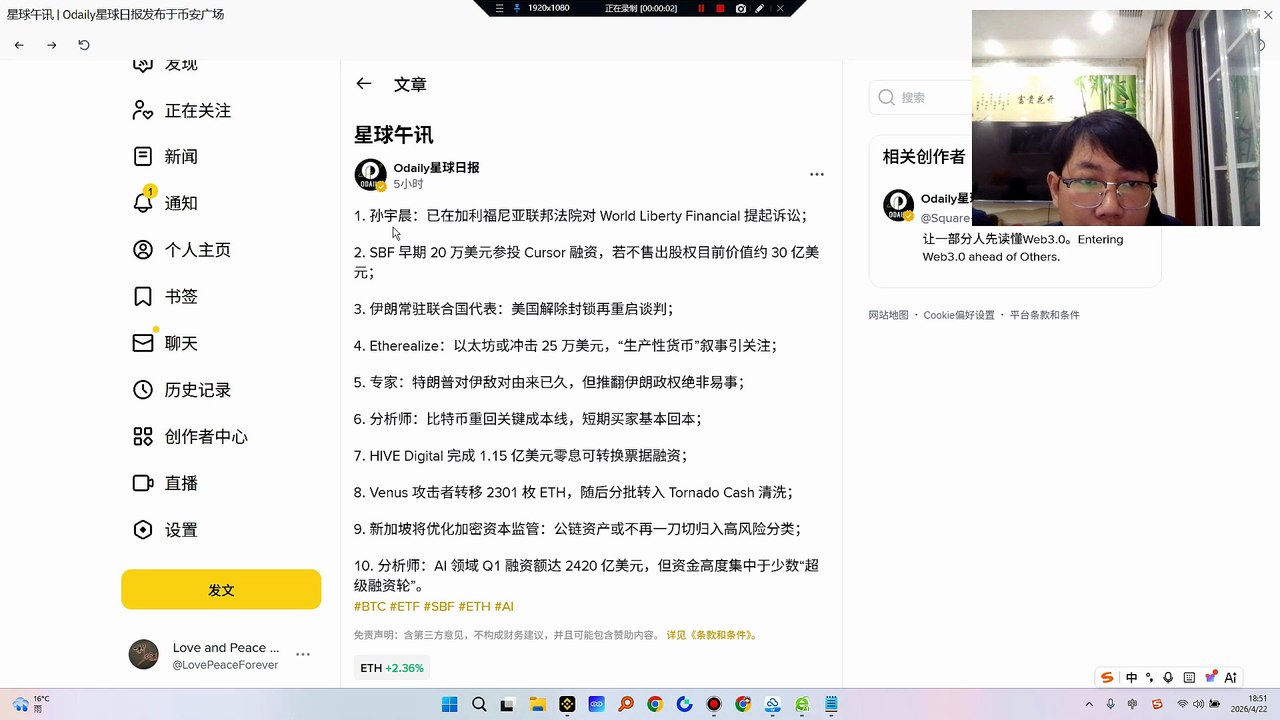Screen dimensions: 1280x720
Task: Stop the screen recording
Action: [720, 8]
